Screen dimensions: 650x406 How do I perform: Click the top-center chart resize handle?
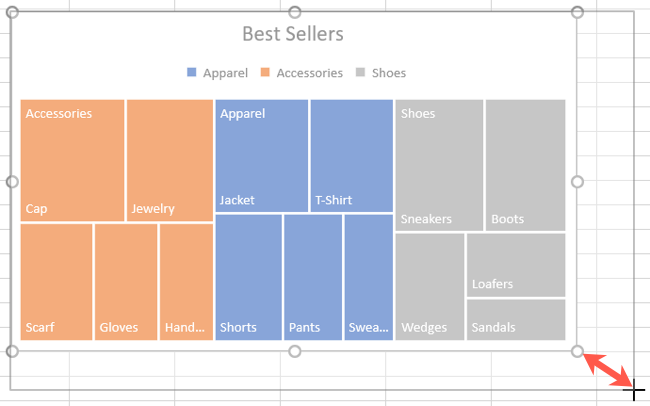click(x=294, y=12)
